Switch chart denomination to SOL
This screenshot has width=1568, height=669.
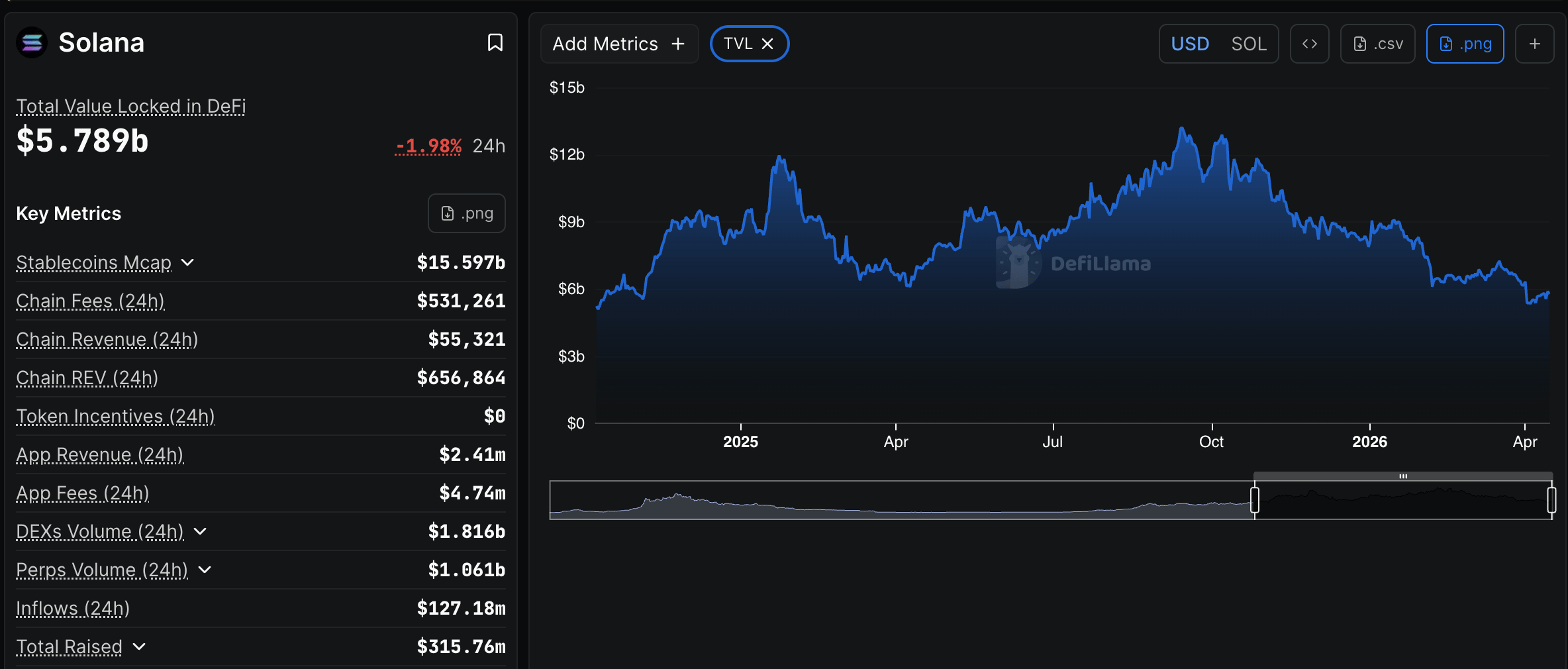coord(1248,44)
